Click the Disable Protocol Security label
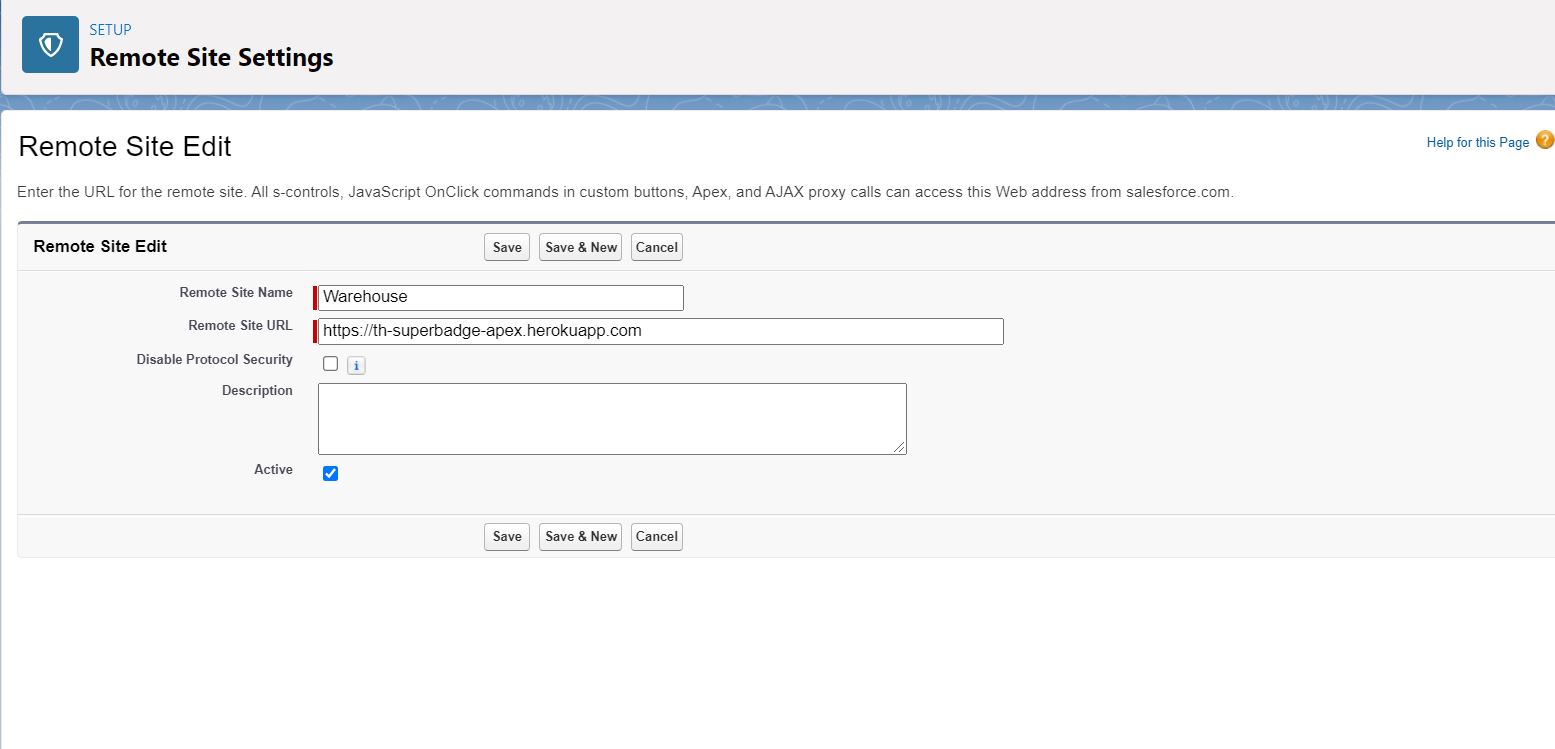The height and width of the screenshot is (749, 1555). click(215, 360)
